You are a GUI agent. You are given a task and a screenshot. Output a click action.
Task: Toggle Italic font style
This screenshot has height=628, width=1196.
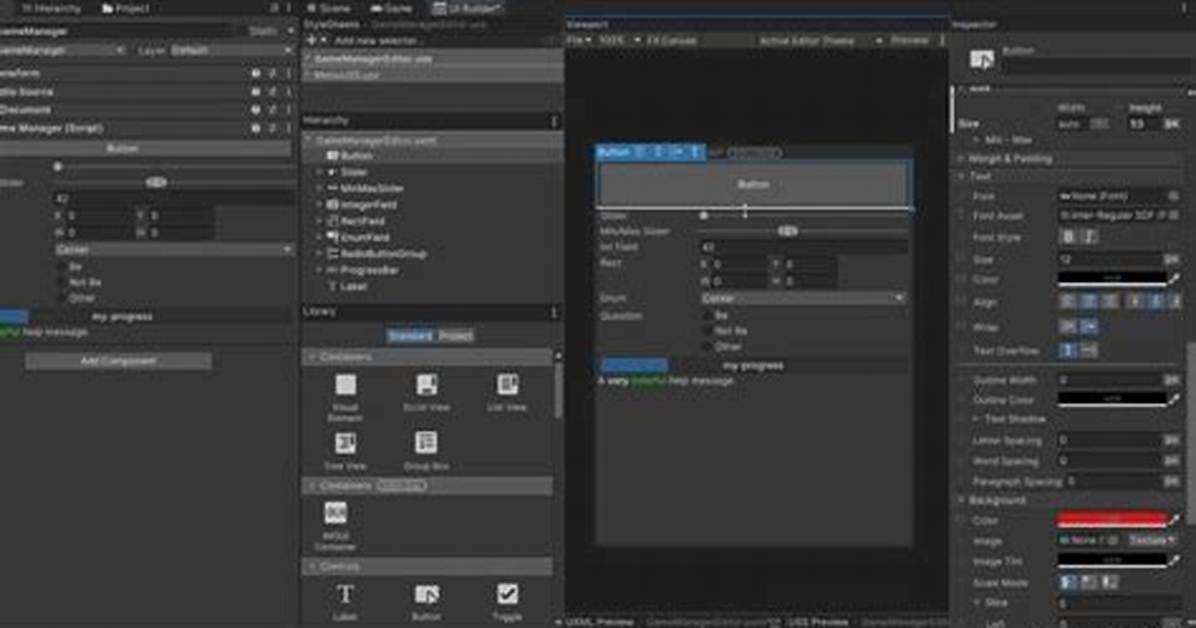1089,237
